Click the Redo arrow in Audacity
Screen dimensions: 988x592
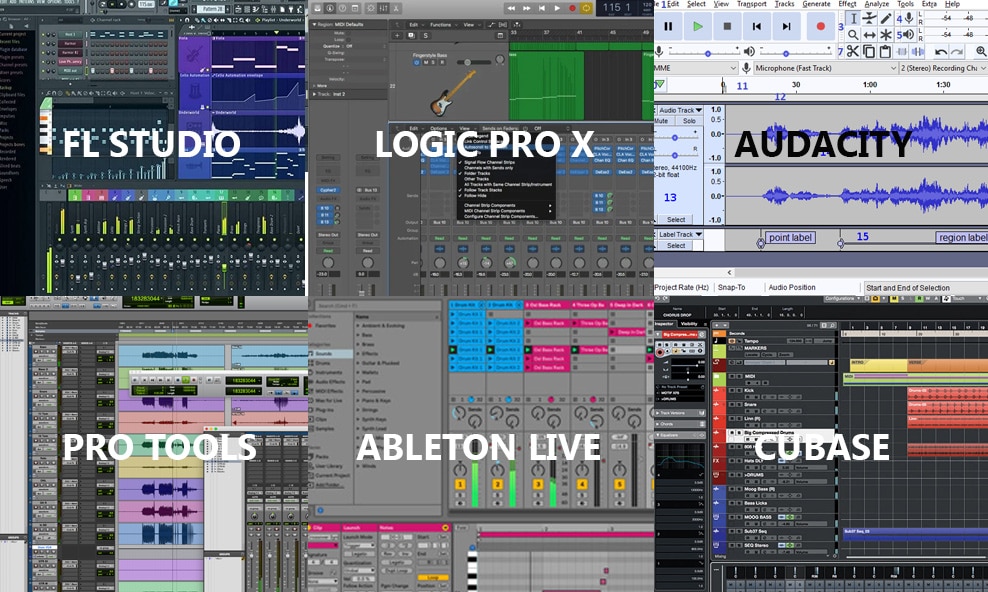(957, 52)
